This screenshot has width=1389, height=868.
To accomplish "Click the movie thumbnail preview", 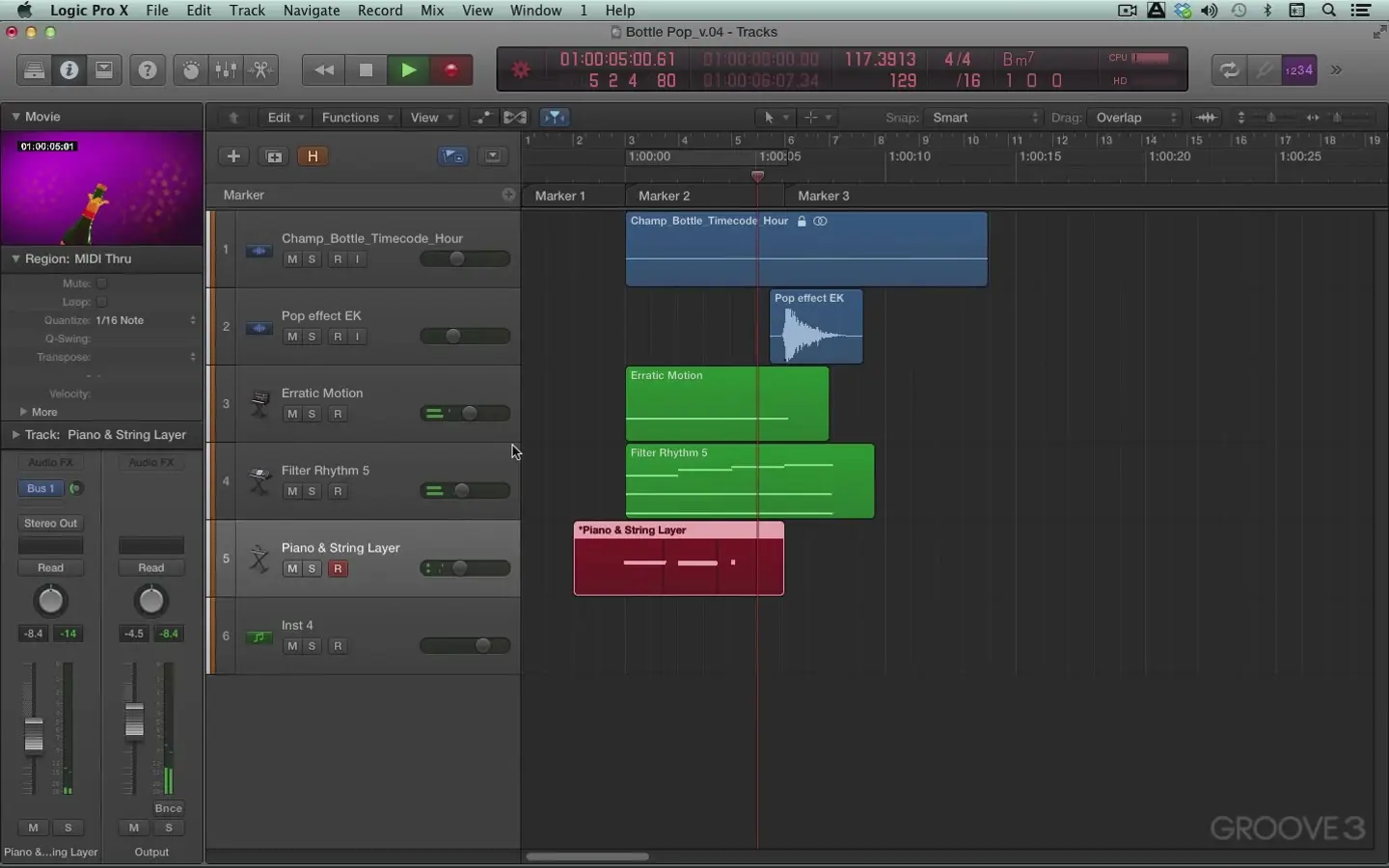I will [x=101, y=189].
